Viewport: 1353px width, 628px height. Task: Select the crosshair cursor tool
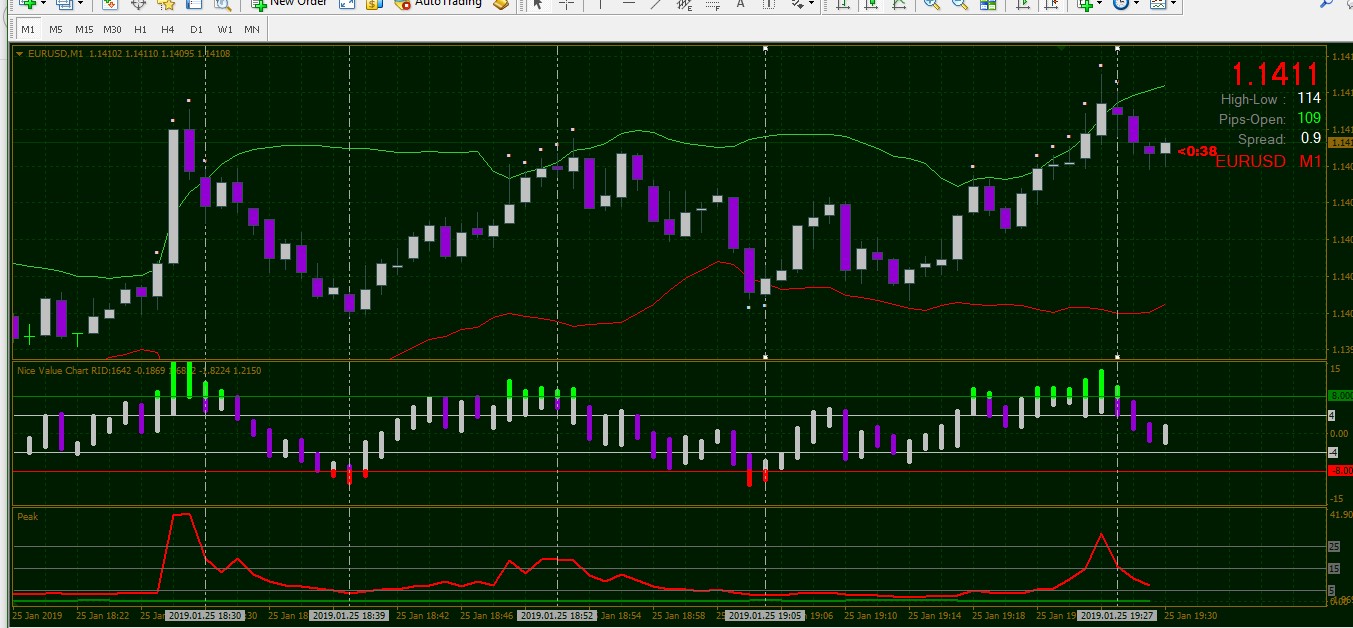pos(567,4)
